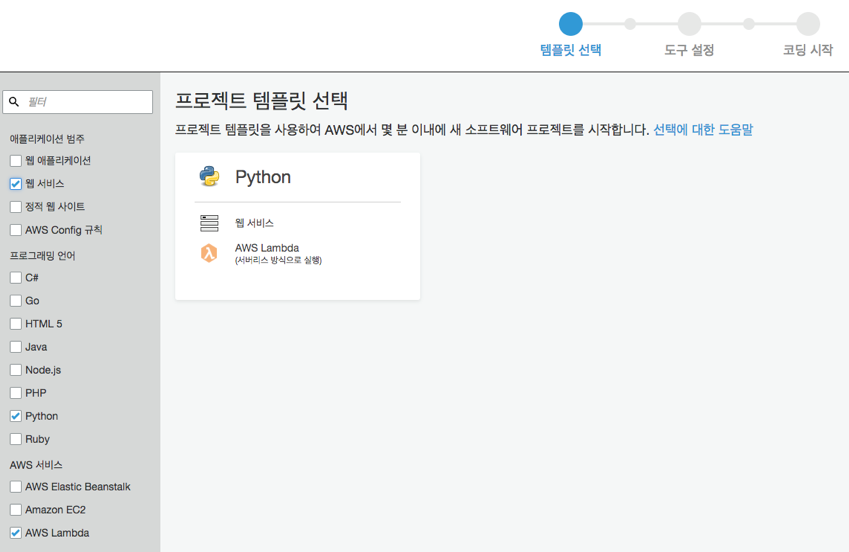Click the magnifier icon in filter box
The image size is (849, 552).
click(14, 102)
